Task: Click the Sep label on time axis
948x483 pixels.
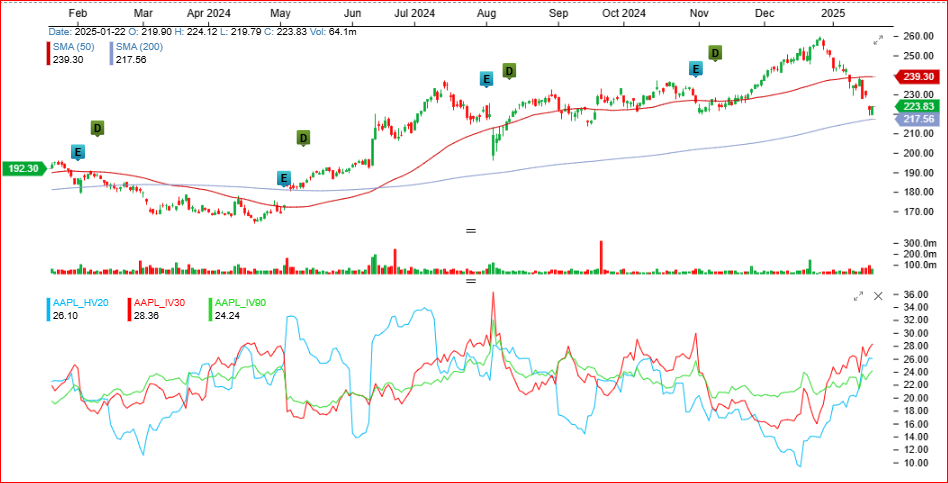Action: (559, 13)
